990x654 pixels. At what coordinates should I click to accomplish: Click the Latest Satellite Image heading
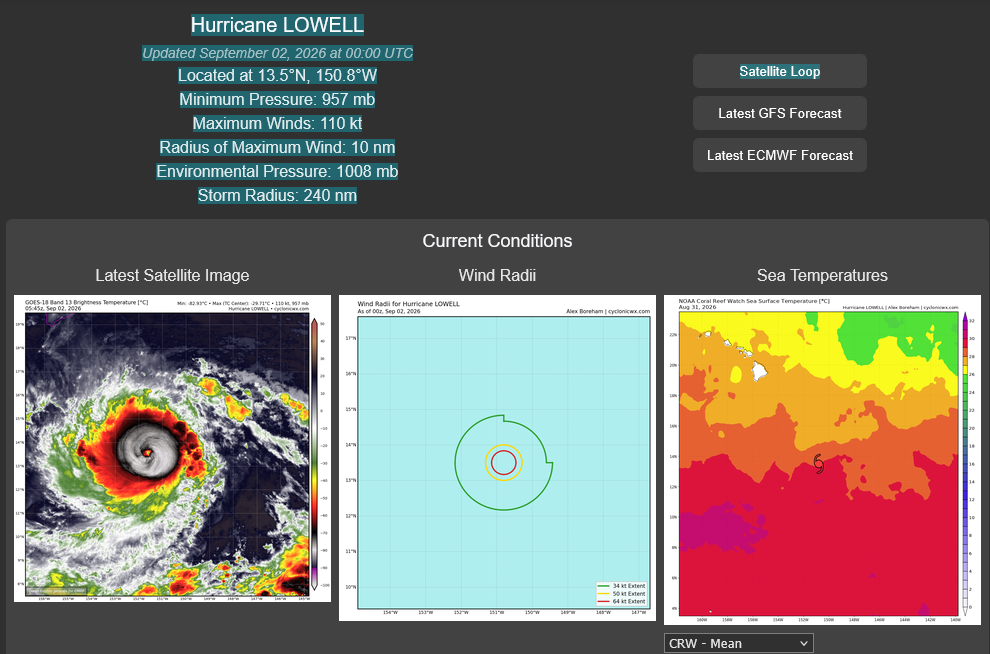coord(172,276)
